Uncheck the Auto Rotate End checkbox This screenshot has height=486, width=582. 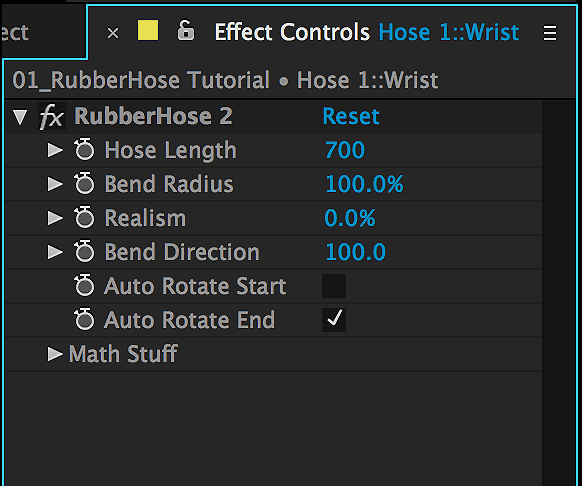click(334, 320)
